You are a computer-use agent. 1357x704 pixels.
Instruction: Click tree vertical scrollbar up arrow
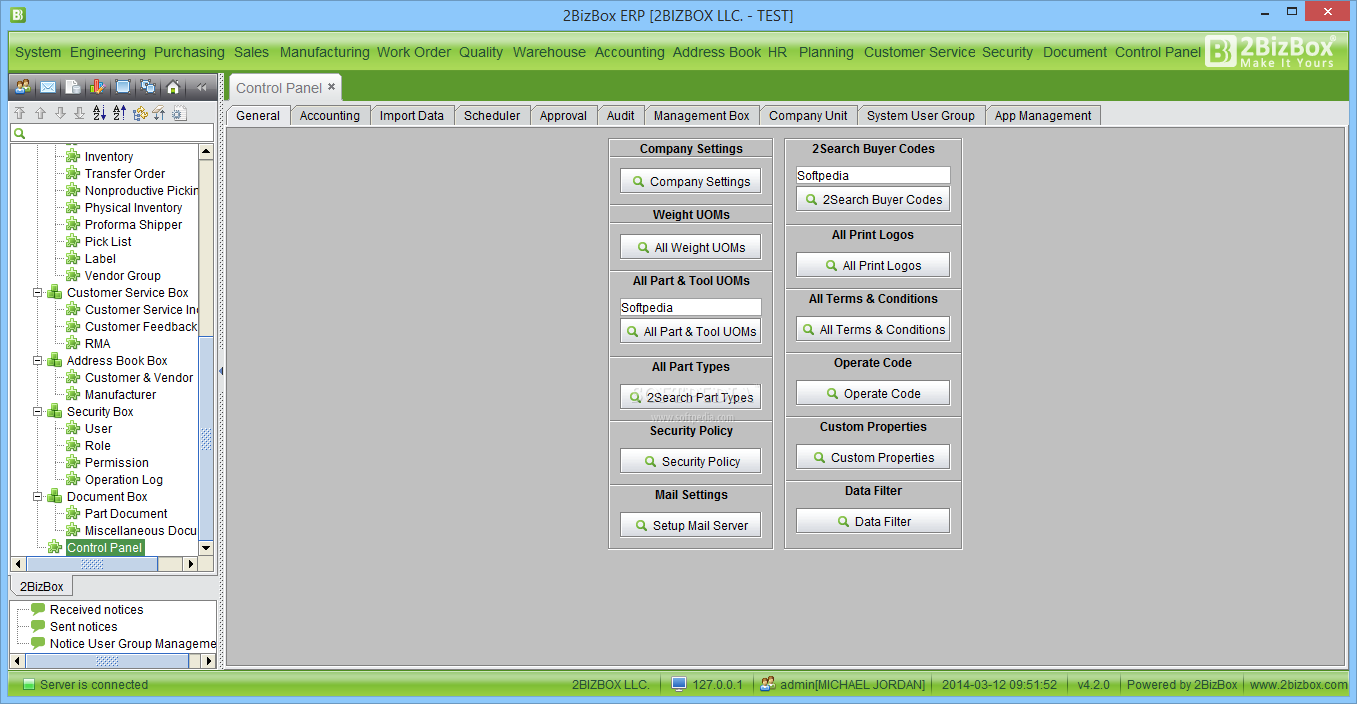(206, 152)
